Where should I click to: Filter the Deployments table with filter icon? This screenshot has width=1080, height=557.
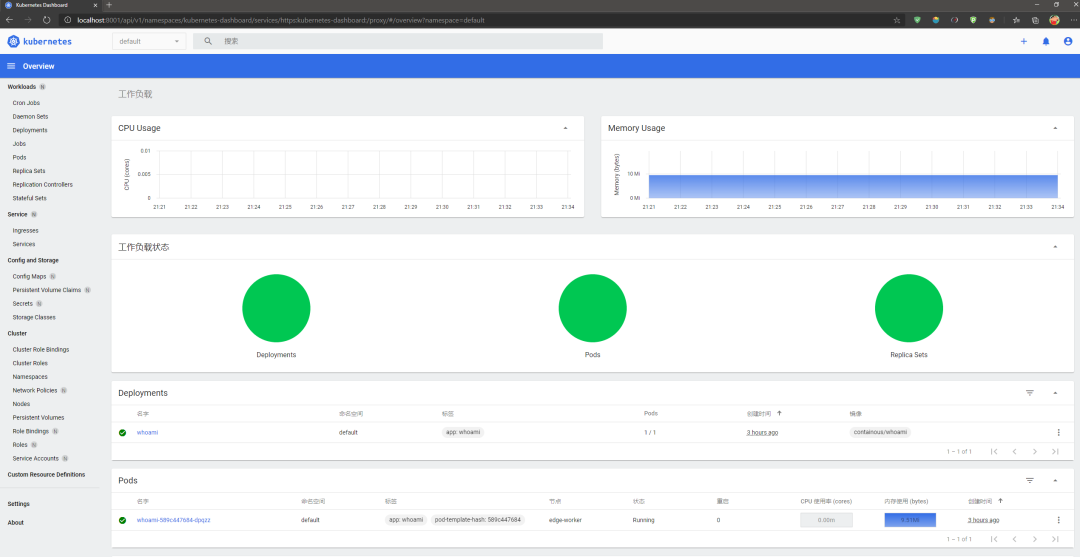(1030, 392)
